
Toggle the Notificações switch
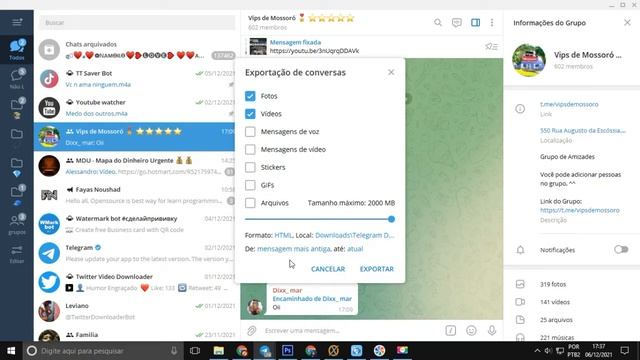click(x=621, y=249)
